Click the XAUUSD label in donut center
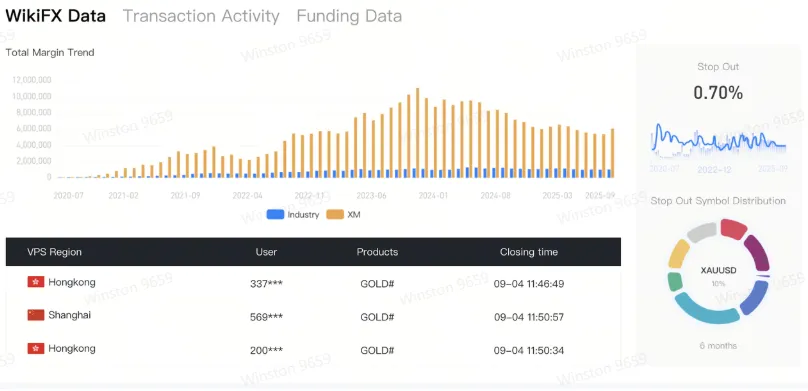808x391 pixels. click(718, 270)
